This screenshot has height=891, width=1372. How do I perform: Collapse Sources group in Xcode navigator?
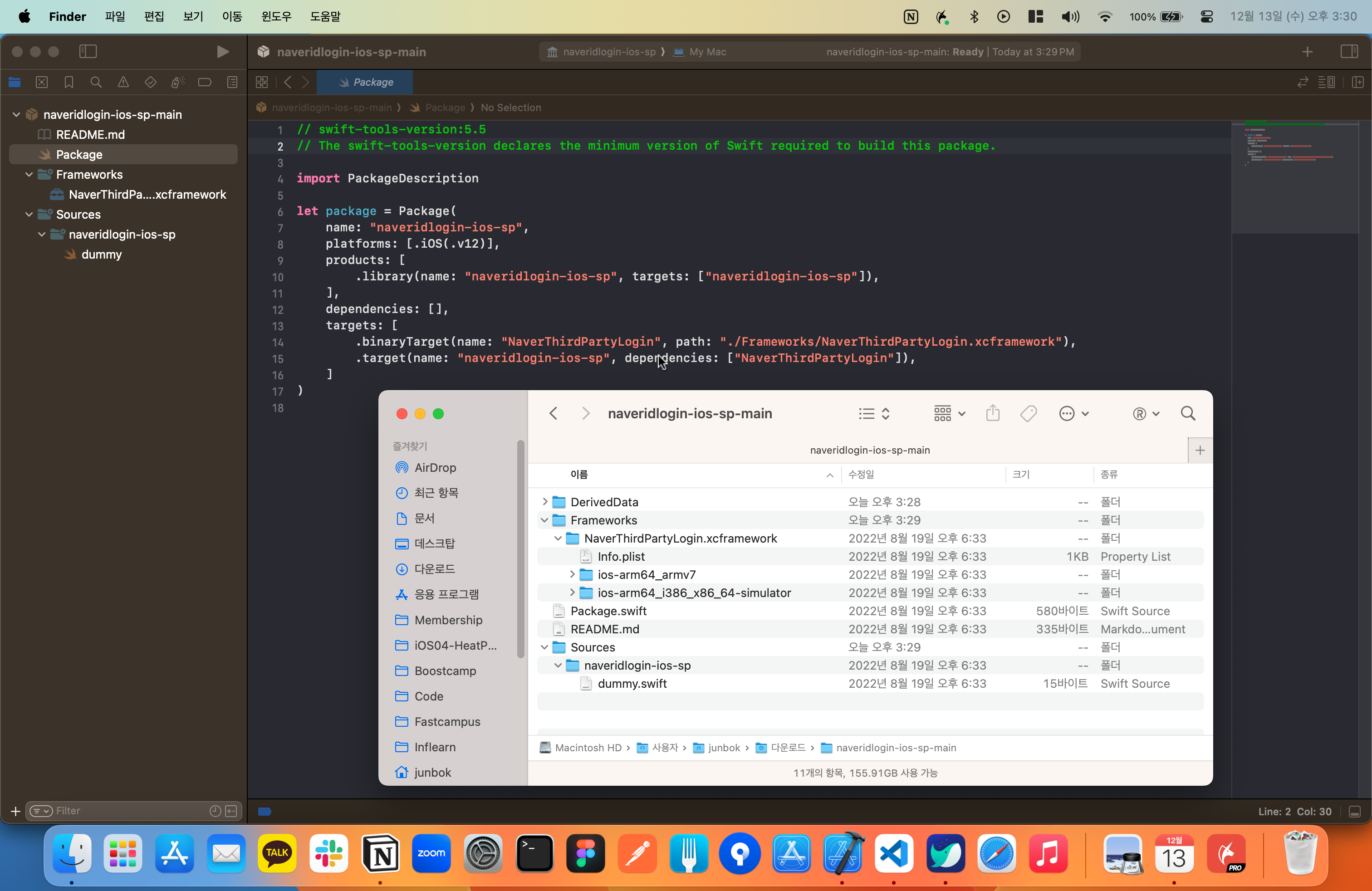29,215
